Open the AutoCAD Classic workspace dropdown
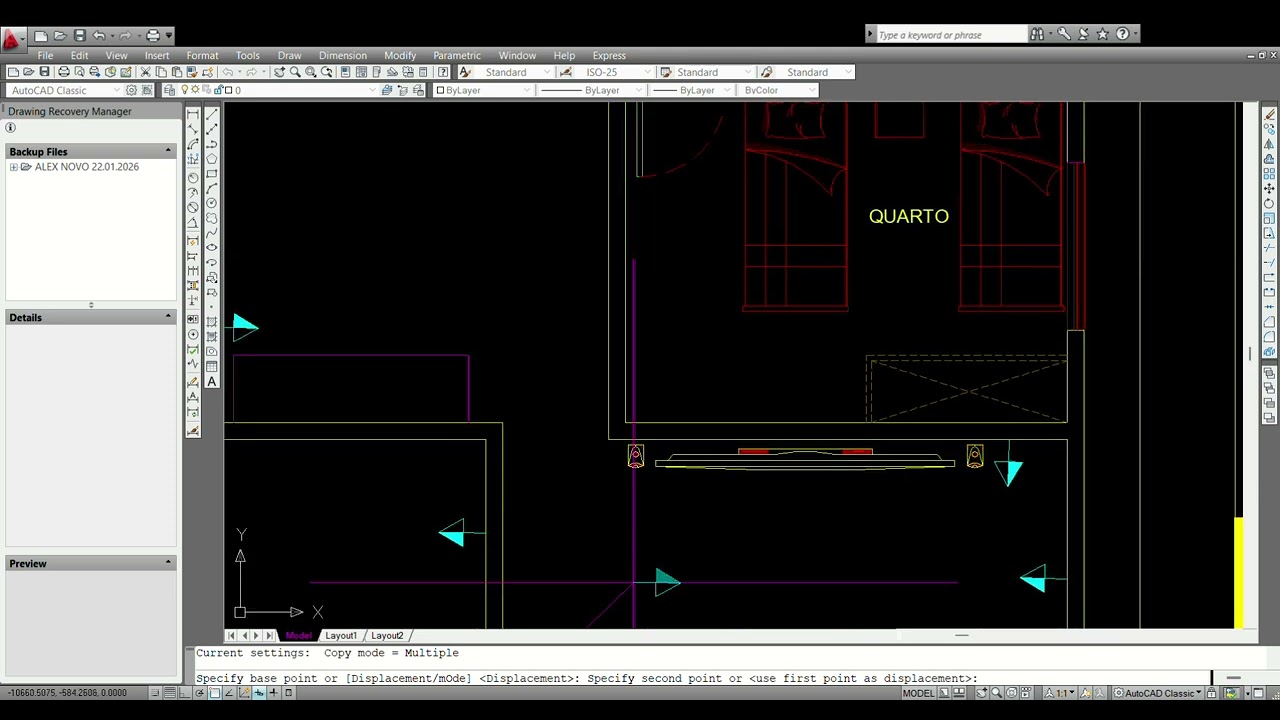This screenshot has width=1280, height=720. point(116,90)
